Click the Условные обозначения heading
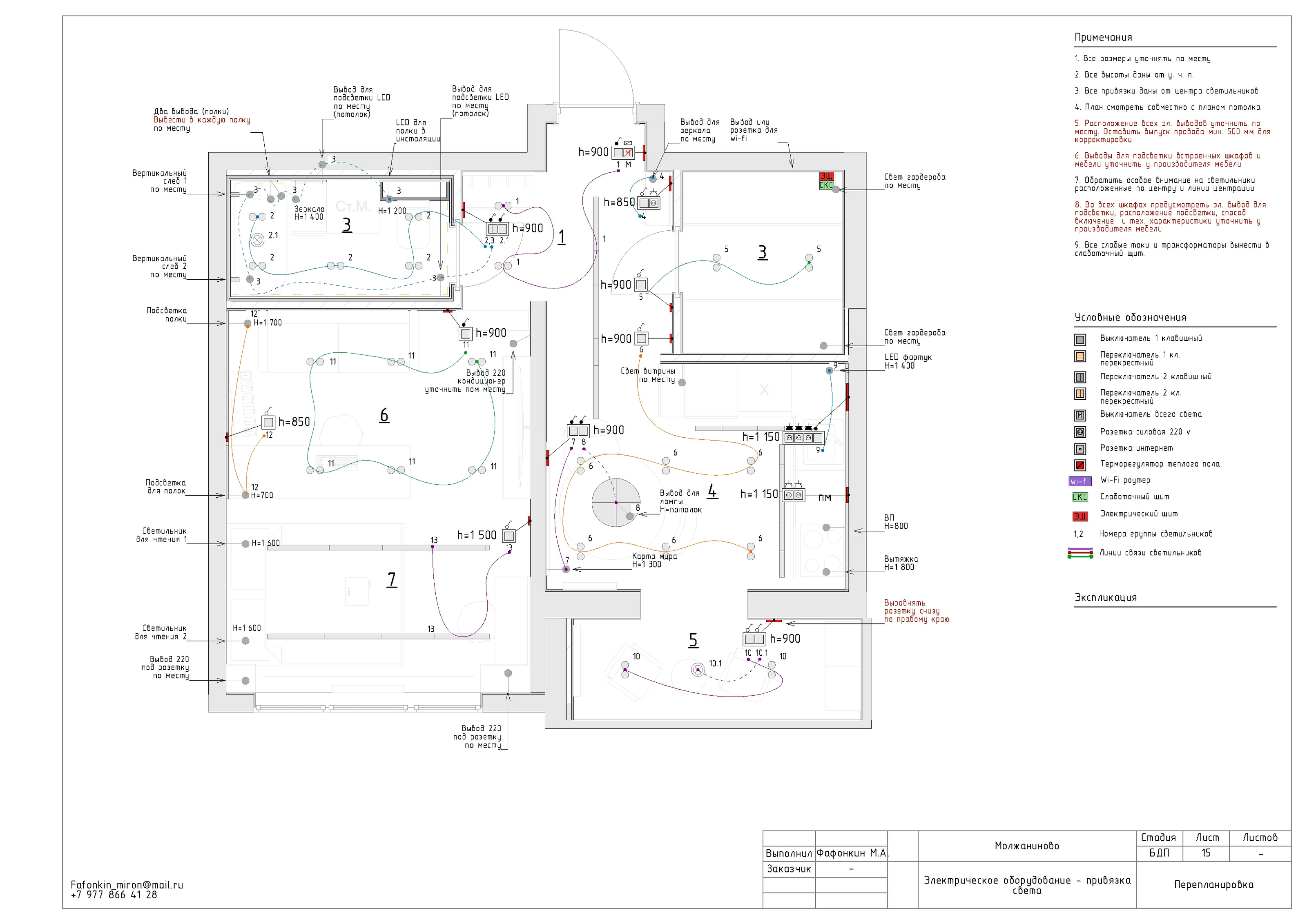Viewport: 1307px width, 924px height. point(1130,318)
